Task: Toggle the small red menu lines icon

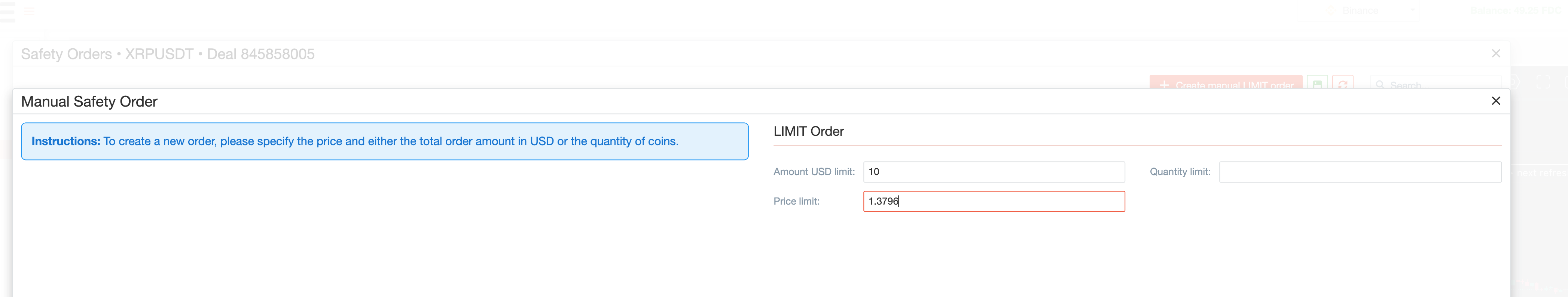Action: (29, 11)
